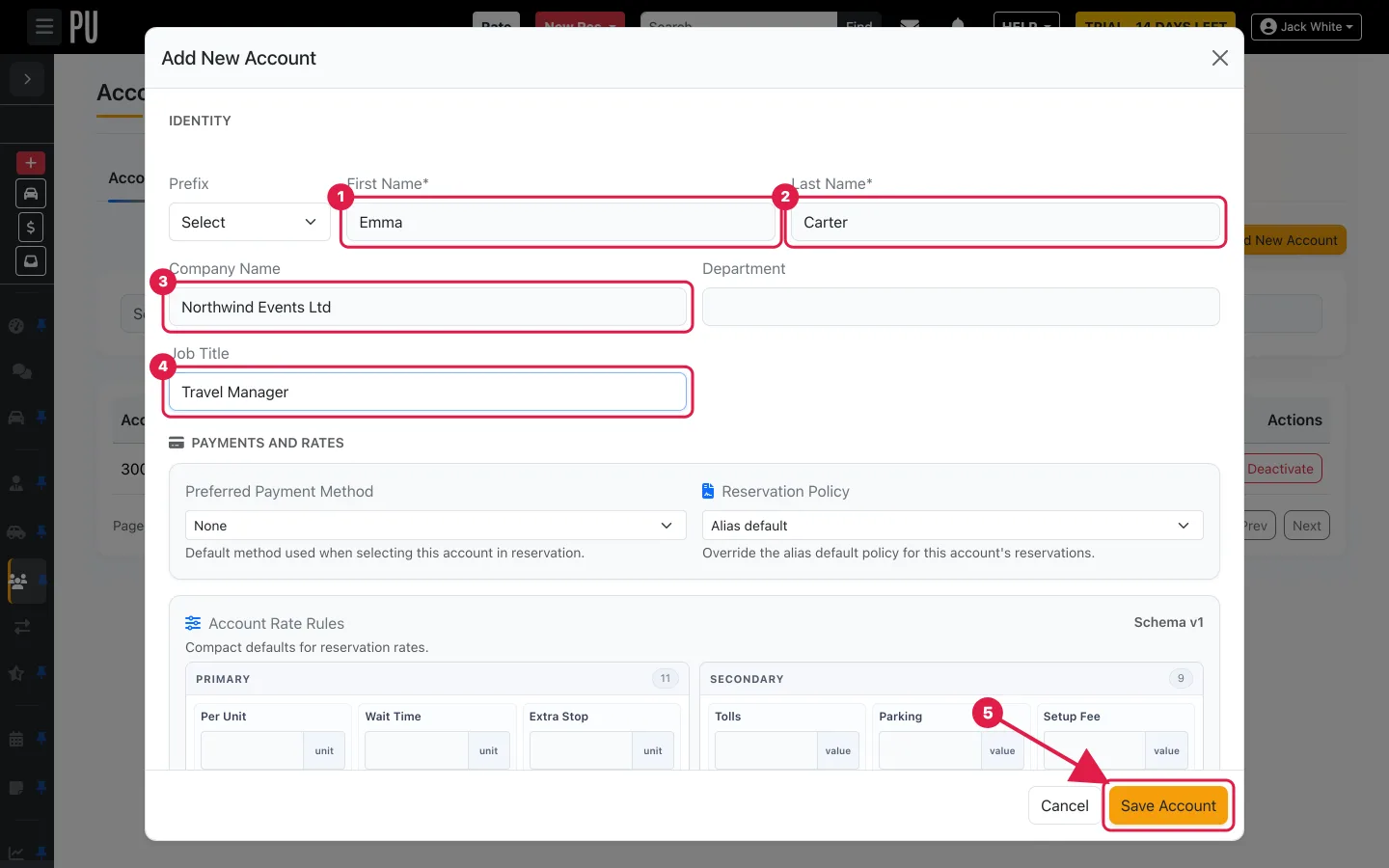
Task: Toggle the pin next to the single person
Action: (41, 481)
